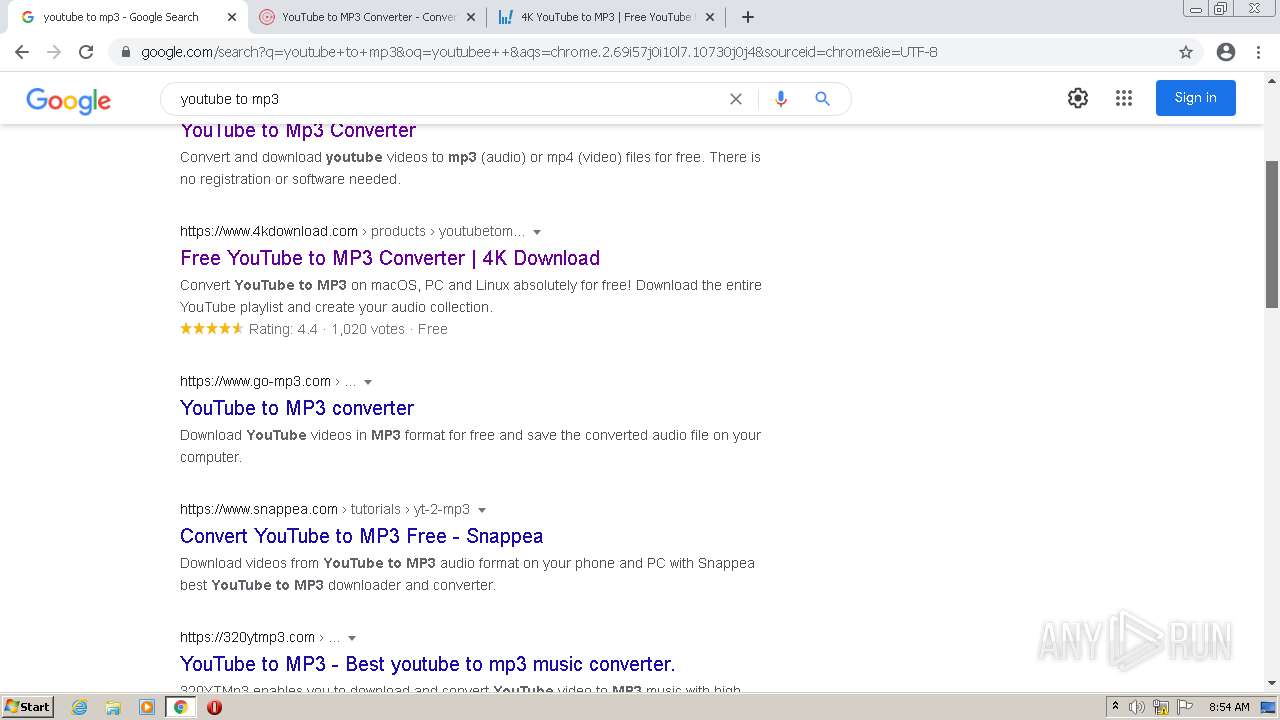Switch to the '4K YouTube to MP3' tab
This screenshot has height=720, width=1280.
point(605,17)
